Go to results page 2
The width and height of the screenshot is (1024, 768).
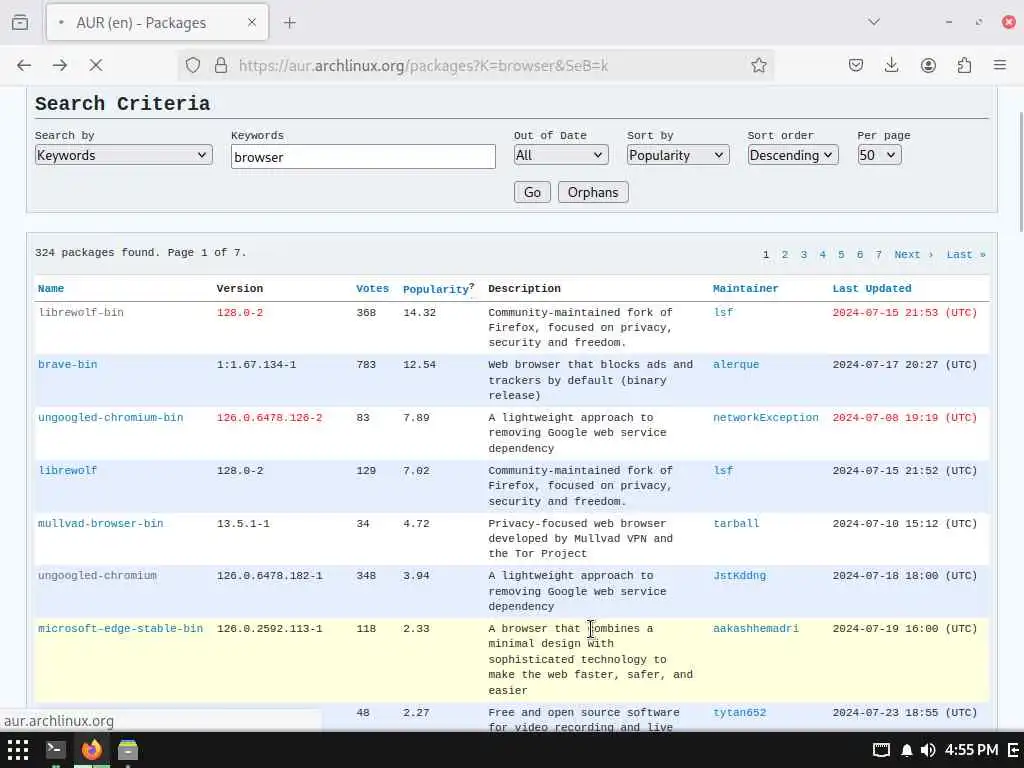(x=785, y=255)
